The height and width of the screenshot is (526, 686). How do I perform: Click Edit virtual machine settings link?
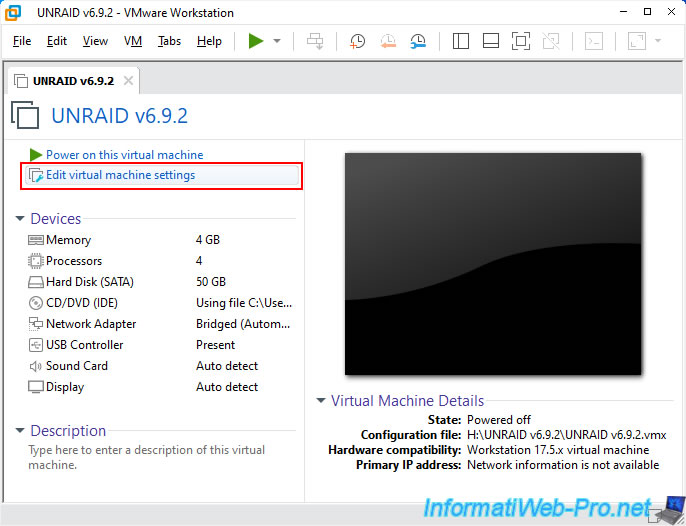point(120,175)
